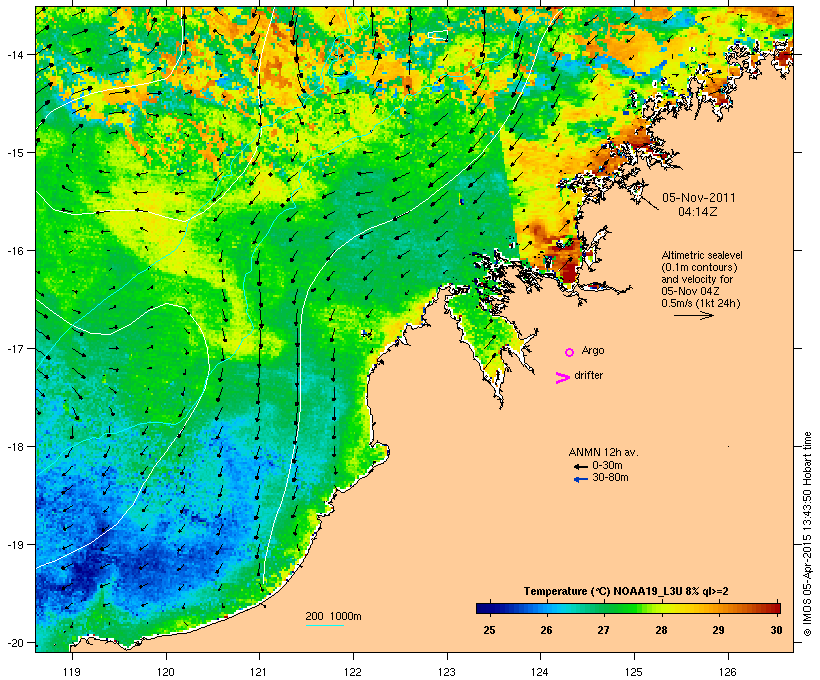This screenshot has width=820, height=680.
Task: Click the IMOS copyright timestamp text
Action: [x=807, y=534]
